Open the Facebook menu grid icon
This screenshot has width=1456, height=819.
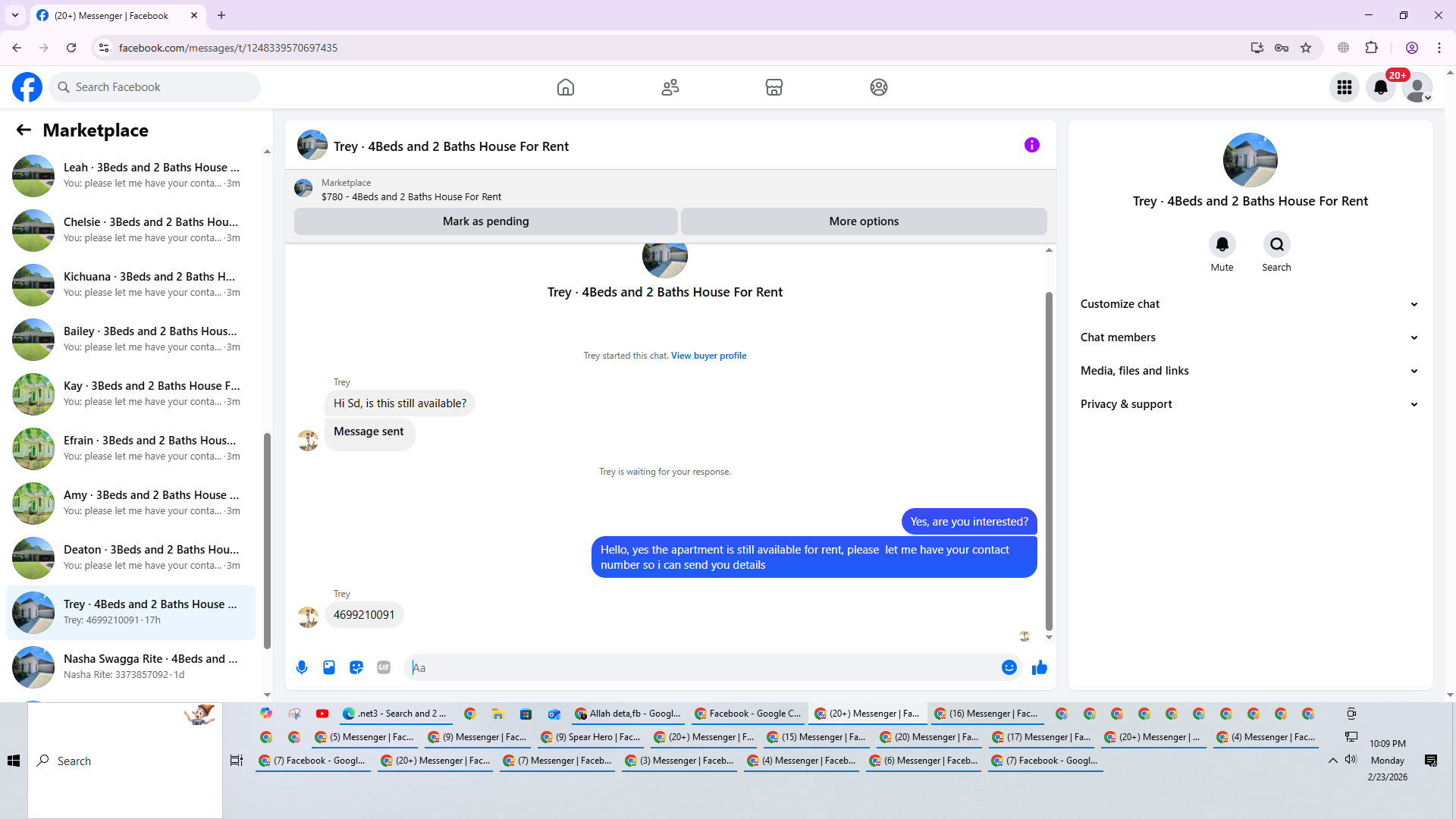1345,87
